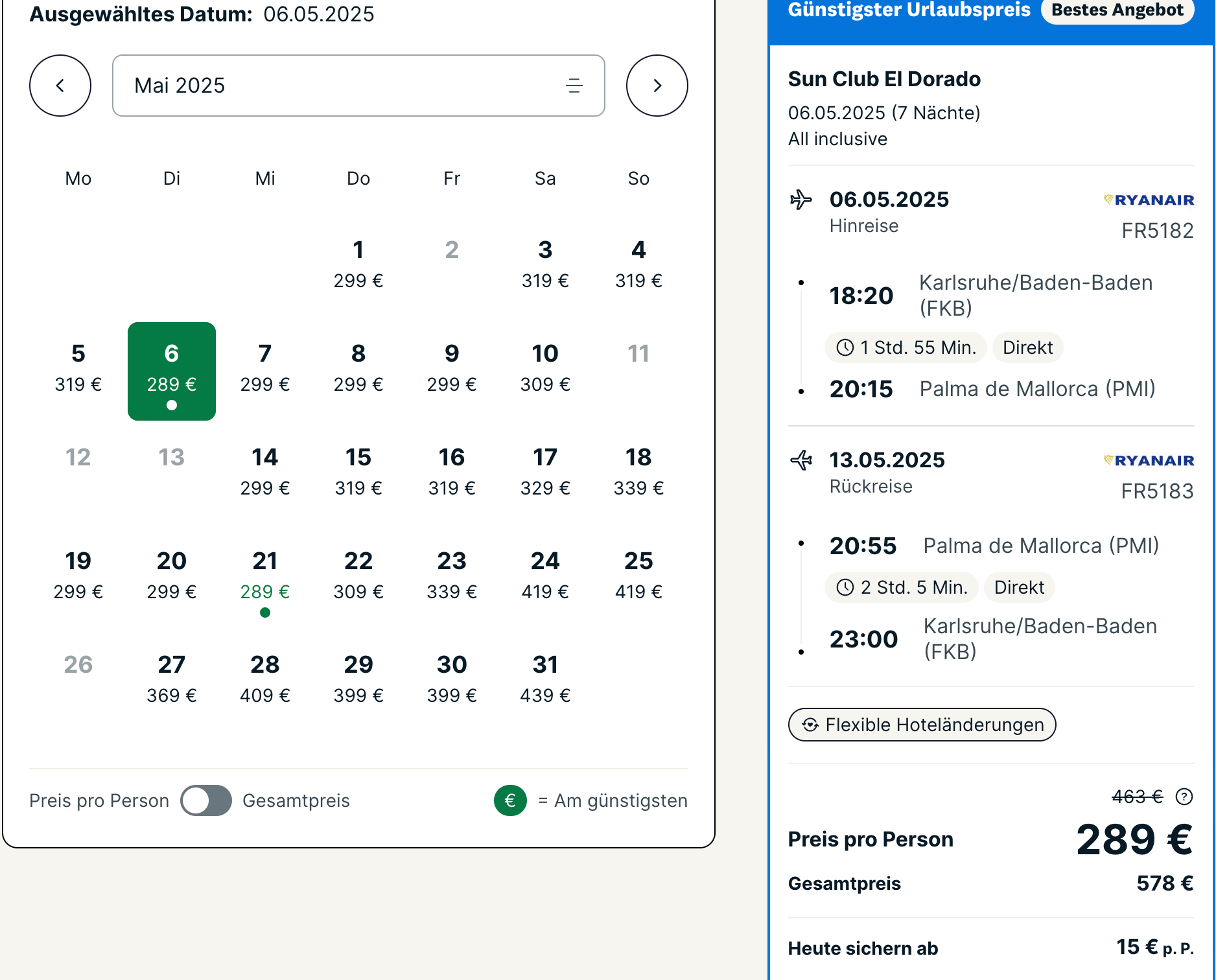Click the All inclusive board type text
This screenshot has width=1216, height=980.
(x=837, y=139)
